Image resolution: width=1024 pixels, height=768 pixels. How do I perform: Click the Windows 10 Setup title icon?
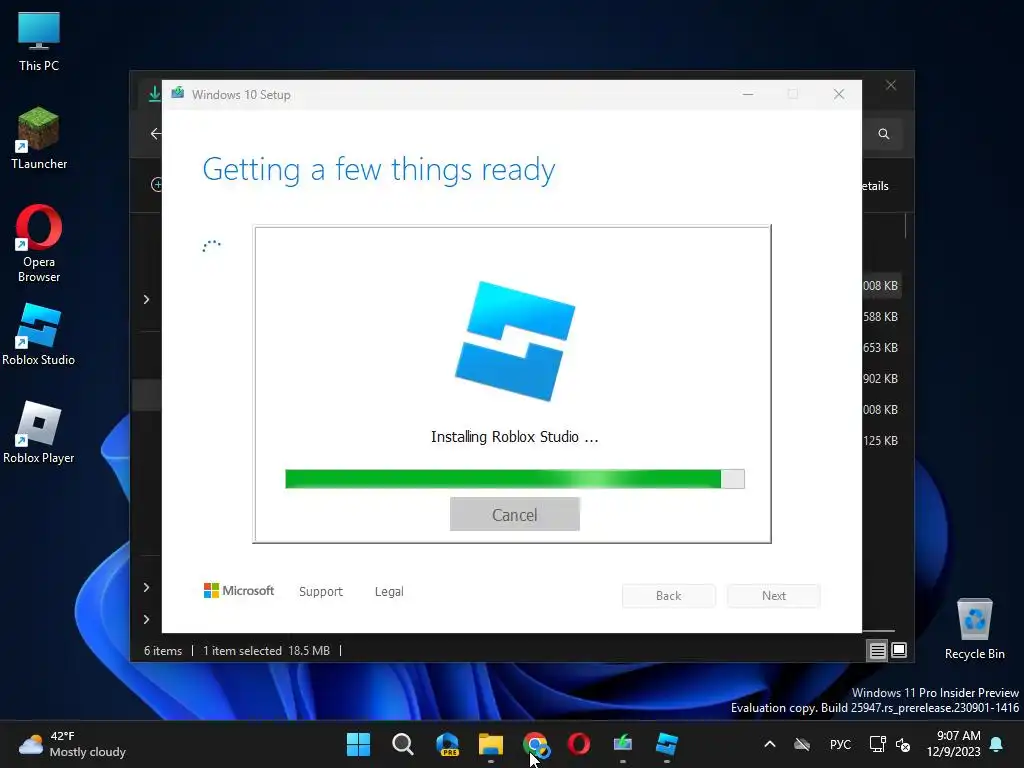point(178,93)
